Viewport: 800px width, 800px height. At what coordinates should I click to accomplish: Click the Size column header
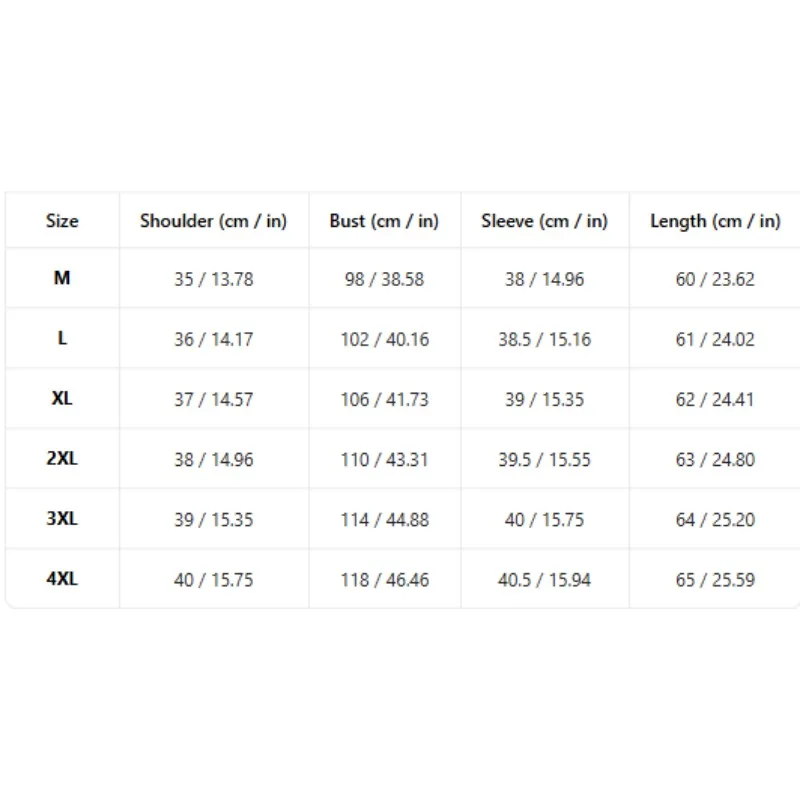[62, 221]
